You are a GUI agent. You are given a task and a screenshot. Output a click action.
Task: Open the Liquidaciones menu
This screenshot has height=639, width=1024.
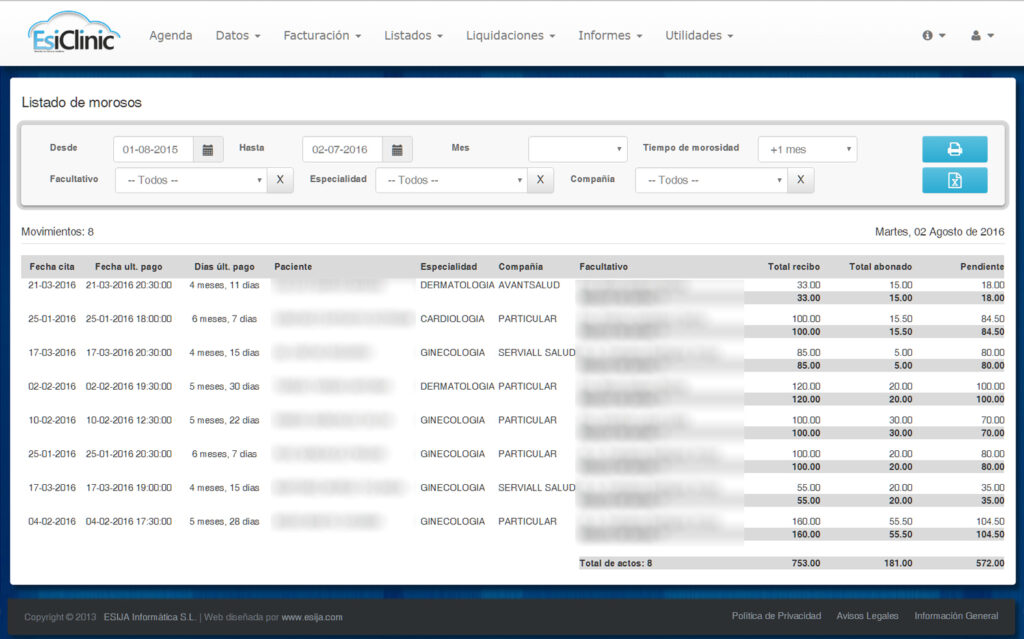pos(510,35)
